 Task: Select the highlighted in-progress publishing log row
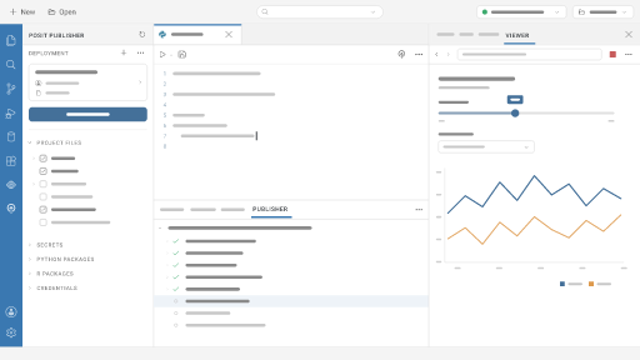click(291, 301)
